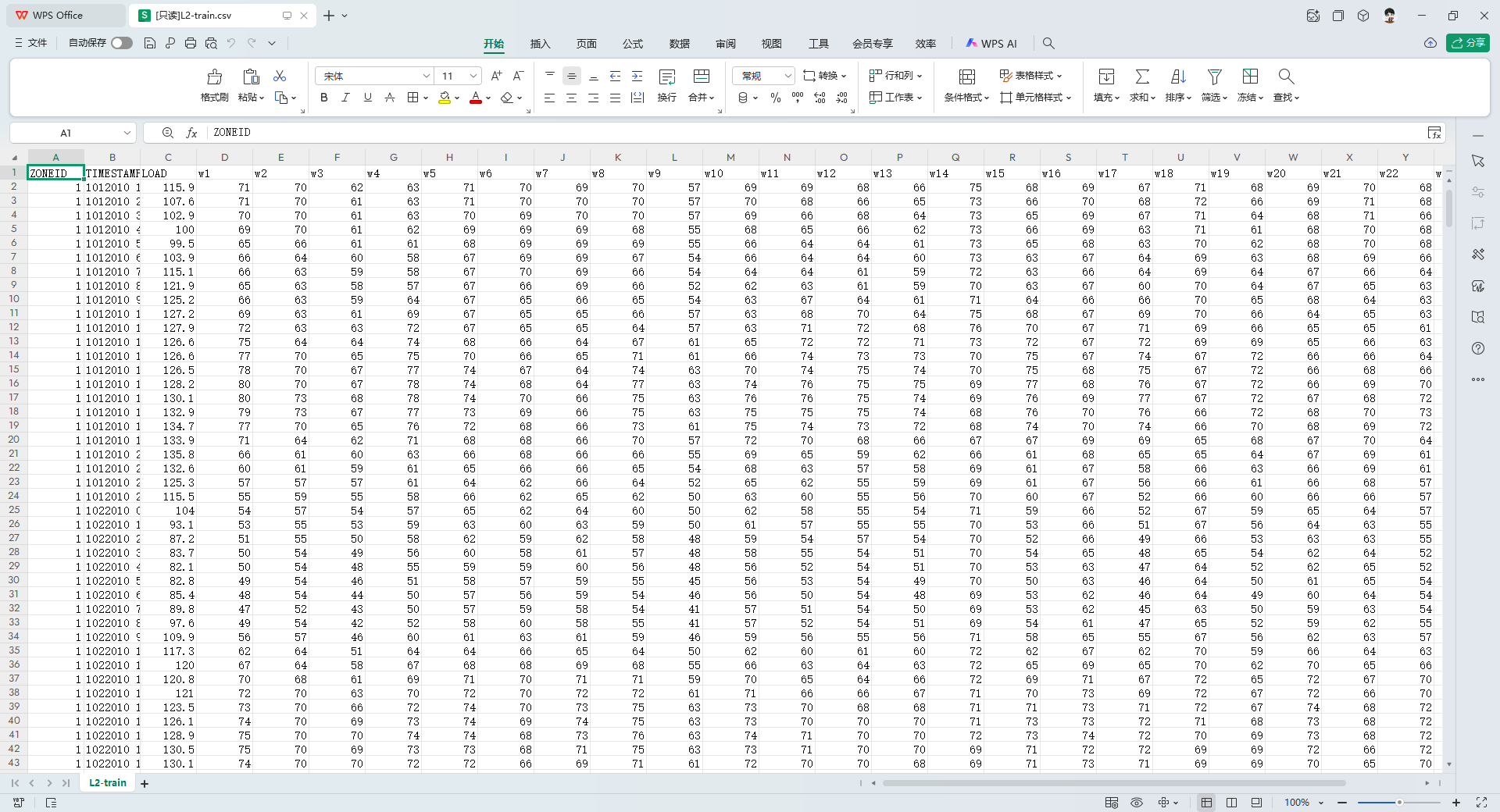Click the Find magnifier icon
Image resolution: width=1500 pixels, height=812 pixels.
point(1286,77)
